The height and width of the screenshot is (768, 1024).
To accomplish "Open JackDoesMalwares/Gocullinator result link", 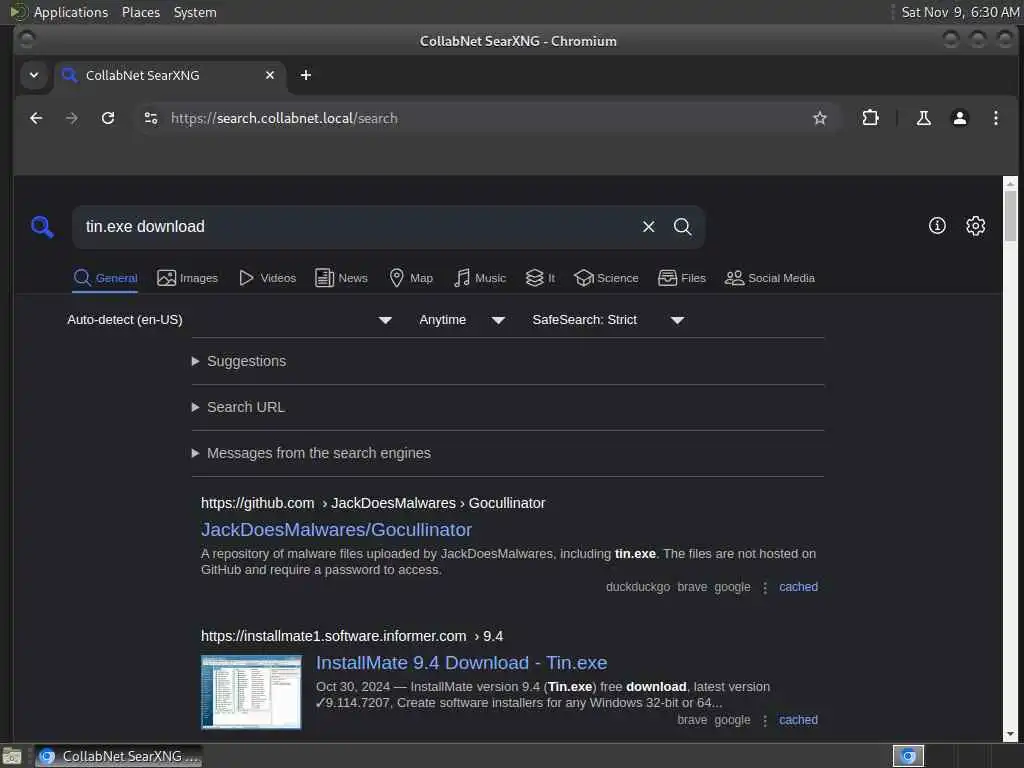I will 336,530.
